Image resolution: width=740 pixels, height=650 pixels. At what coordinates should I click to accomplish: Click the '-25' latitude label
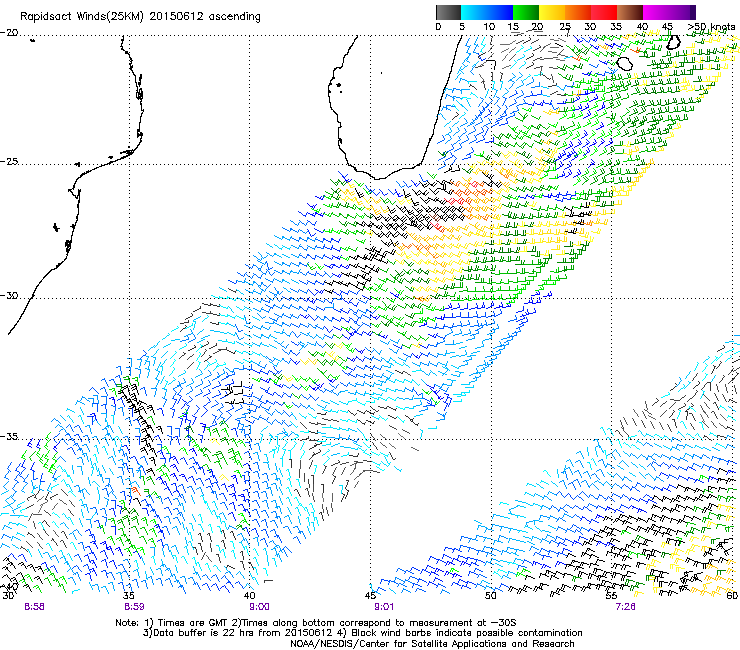9,161
